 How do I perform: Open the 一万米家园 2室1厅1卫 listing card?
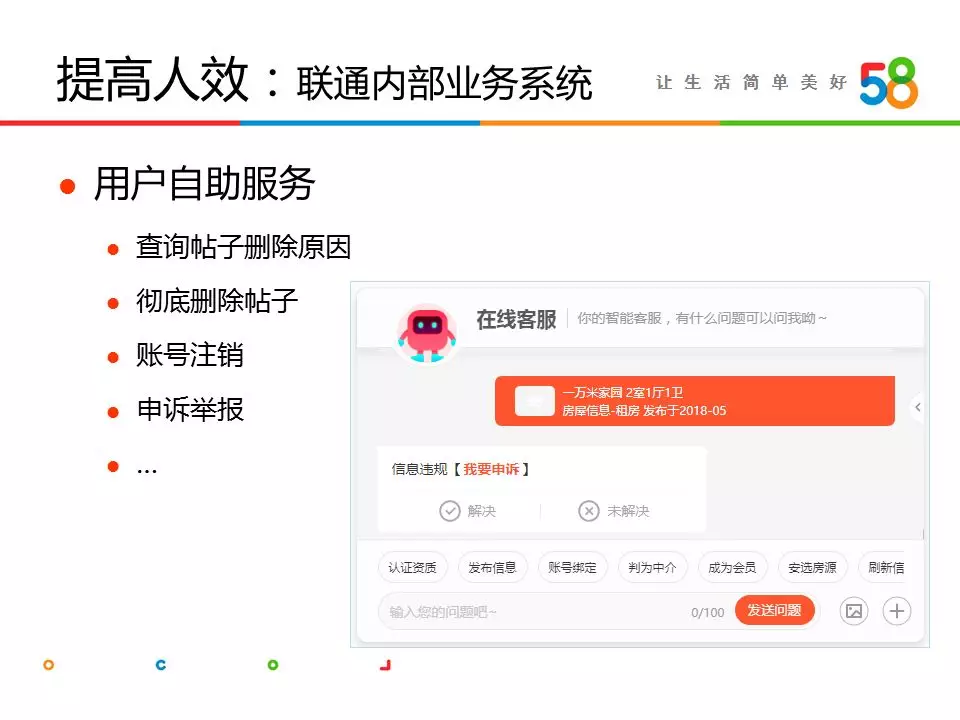tap(695, 401)
